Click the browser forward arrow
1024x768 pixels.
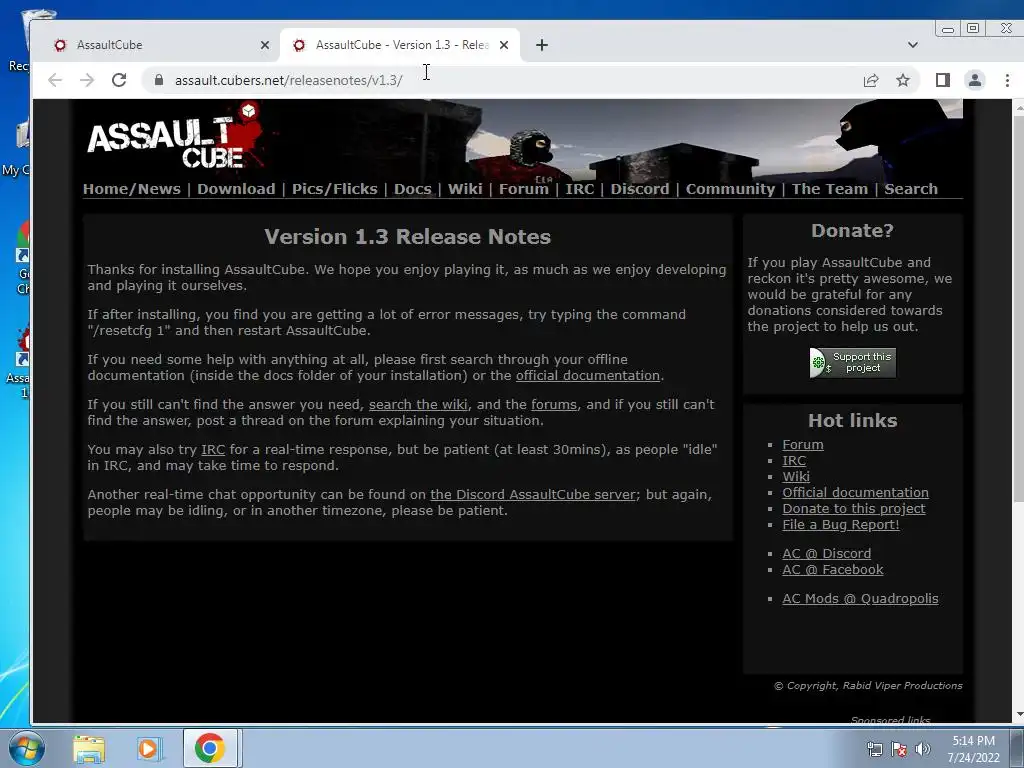87,80
